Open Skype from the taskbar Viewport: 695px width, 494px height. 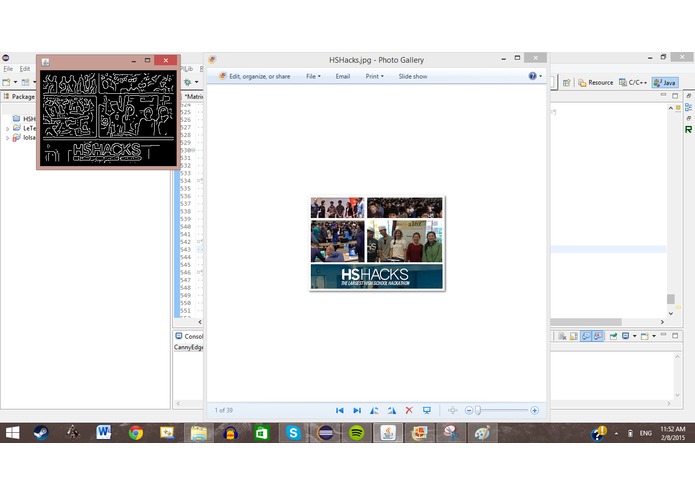[x=293, y=433]
